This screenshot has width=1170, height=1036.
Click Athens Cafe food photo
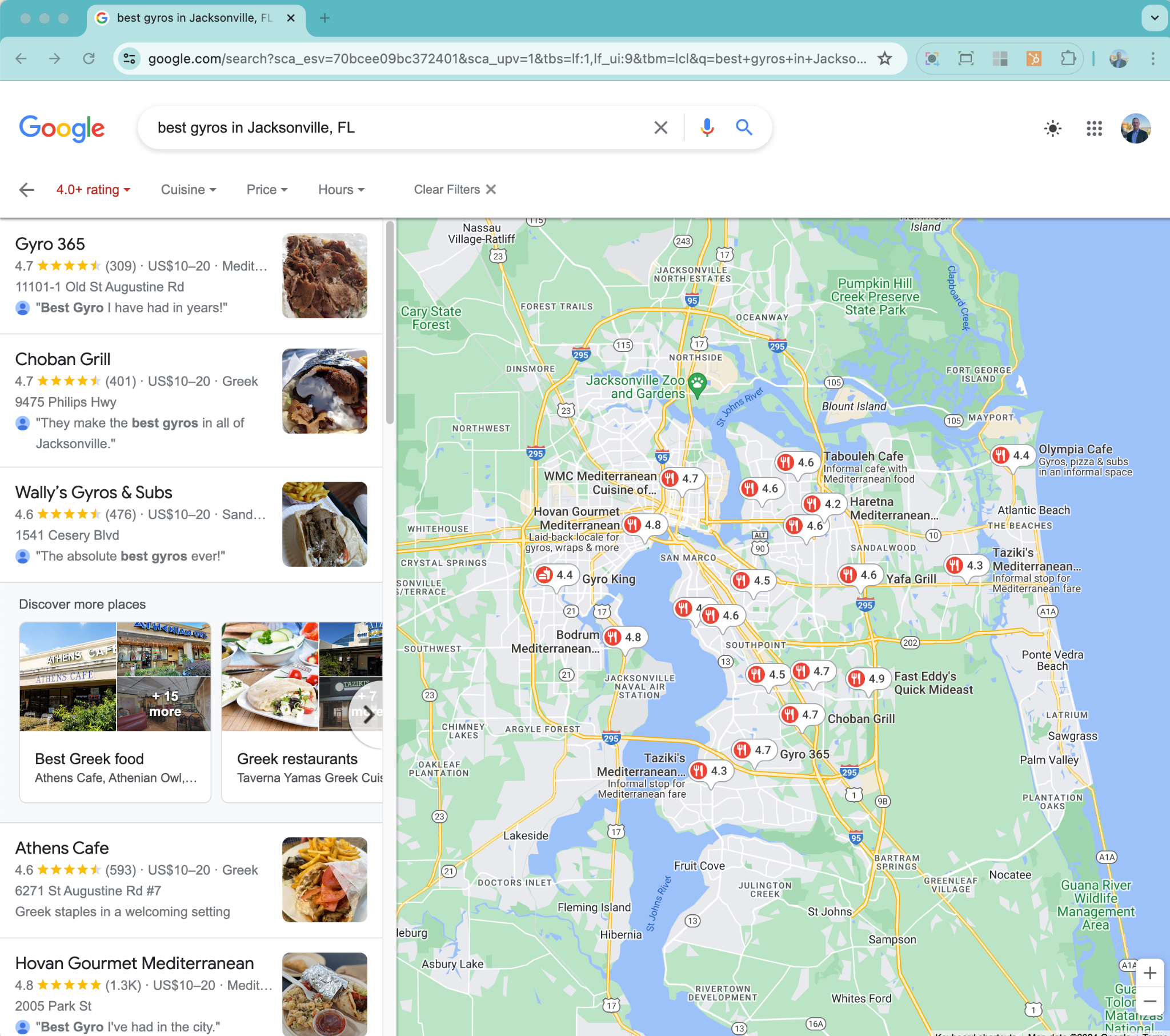coord(324,879)
